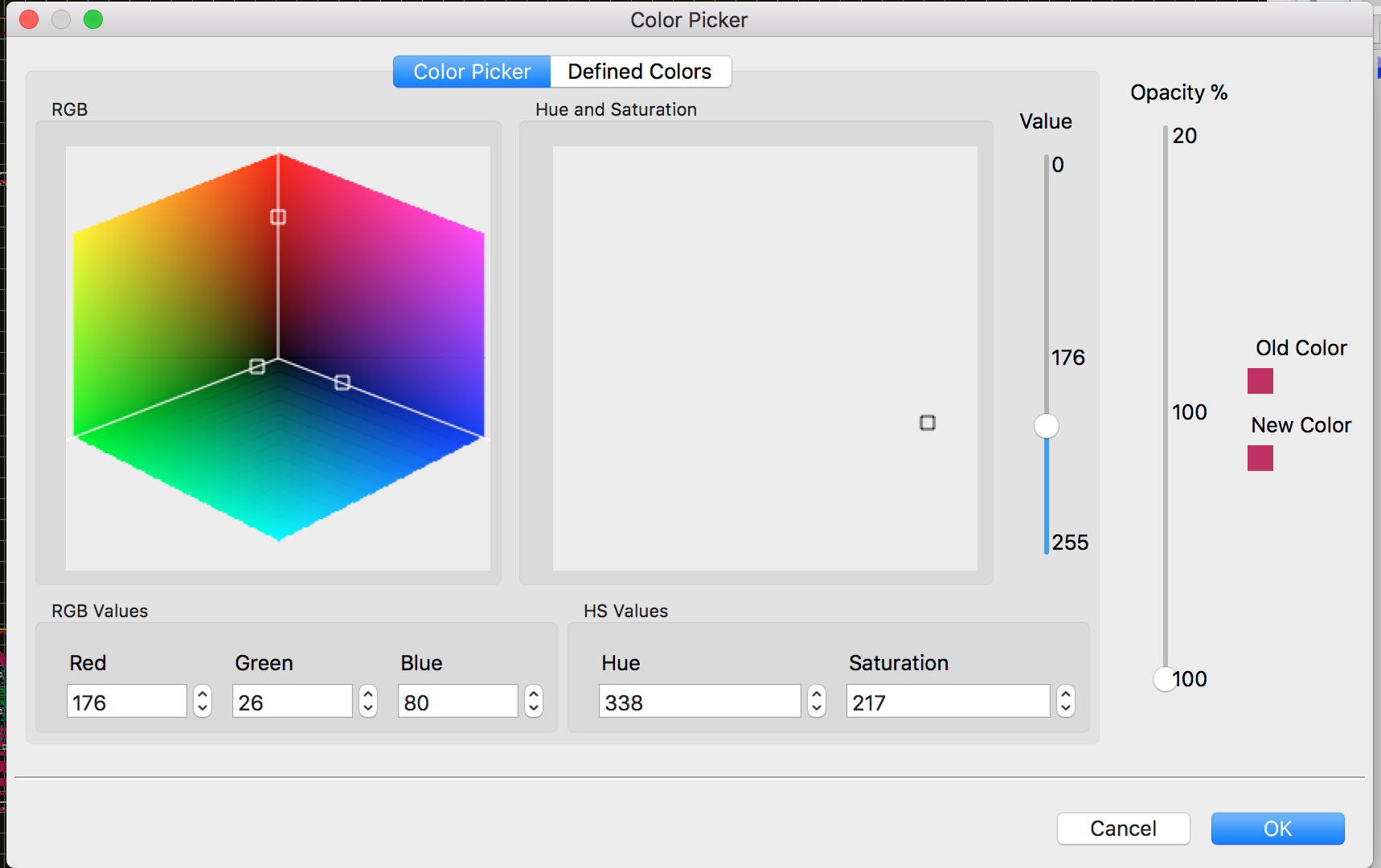Click the marker in Hue and Saturation area
The image size is (1381, 868).
pos(928,423)
